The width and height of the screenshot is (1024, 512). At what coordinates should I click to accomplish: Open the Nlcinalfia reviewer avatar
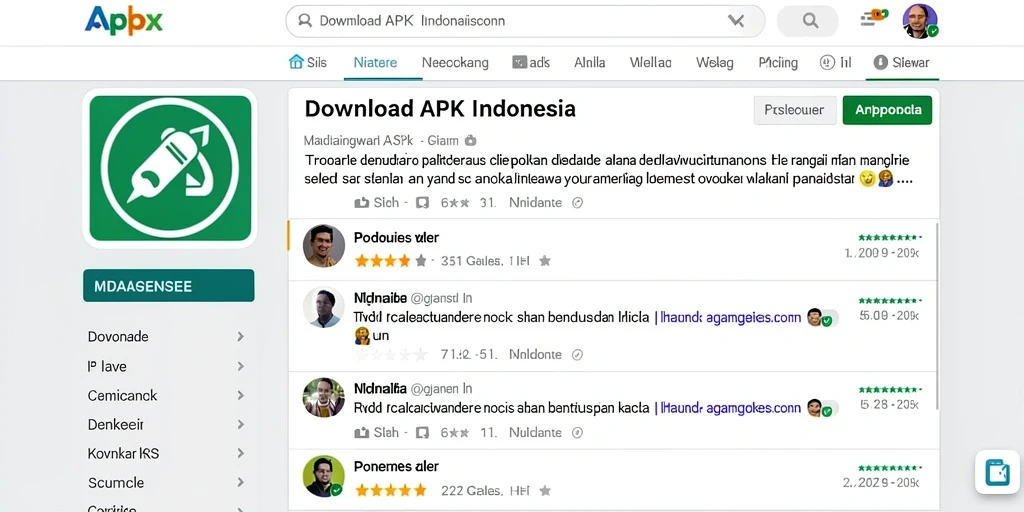click(324, 398)
